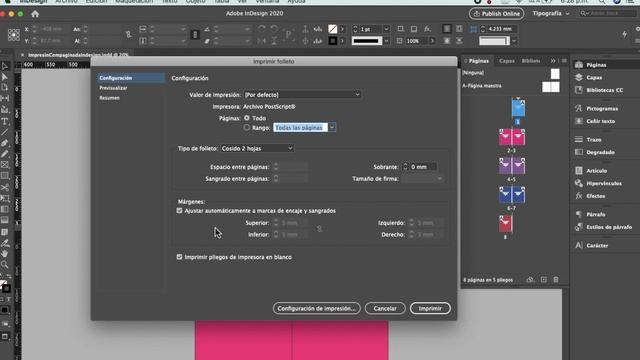Screen dimensions: 640x360
Task: Toggle Imprimir pliegos de impresora en blanco
Action: click(x=179, y=257)
